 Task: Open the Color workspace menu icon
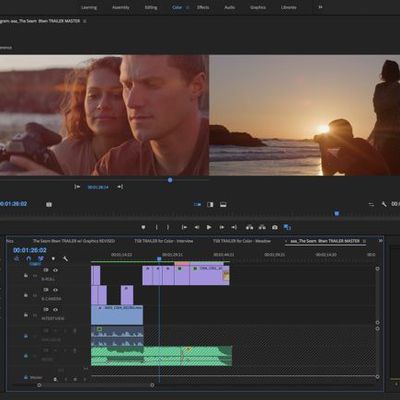tap(188, 7)
